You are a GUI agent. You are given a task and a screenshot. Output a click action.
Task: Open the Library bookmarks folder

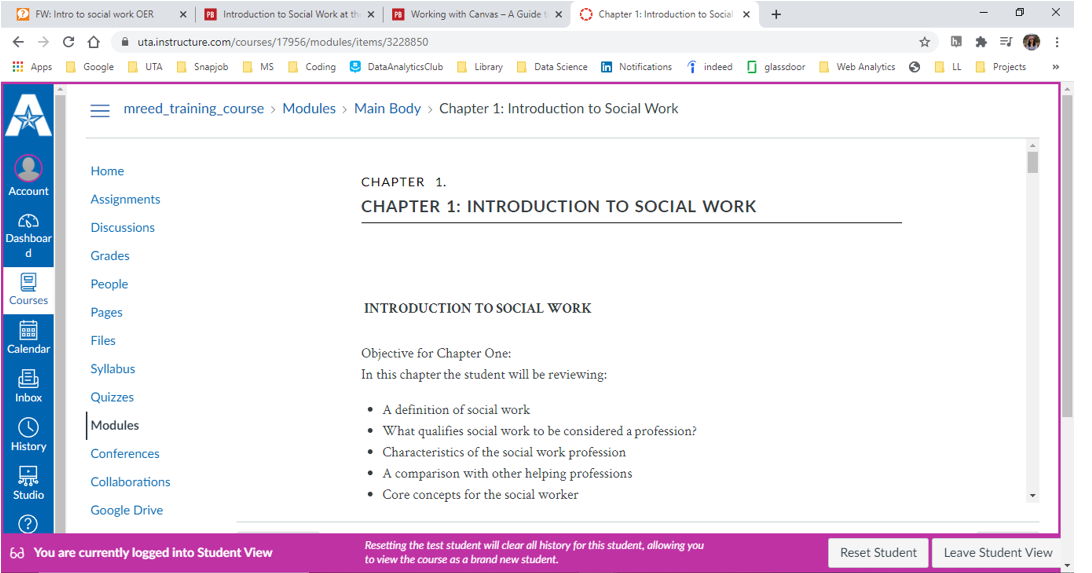(479, 67)
